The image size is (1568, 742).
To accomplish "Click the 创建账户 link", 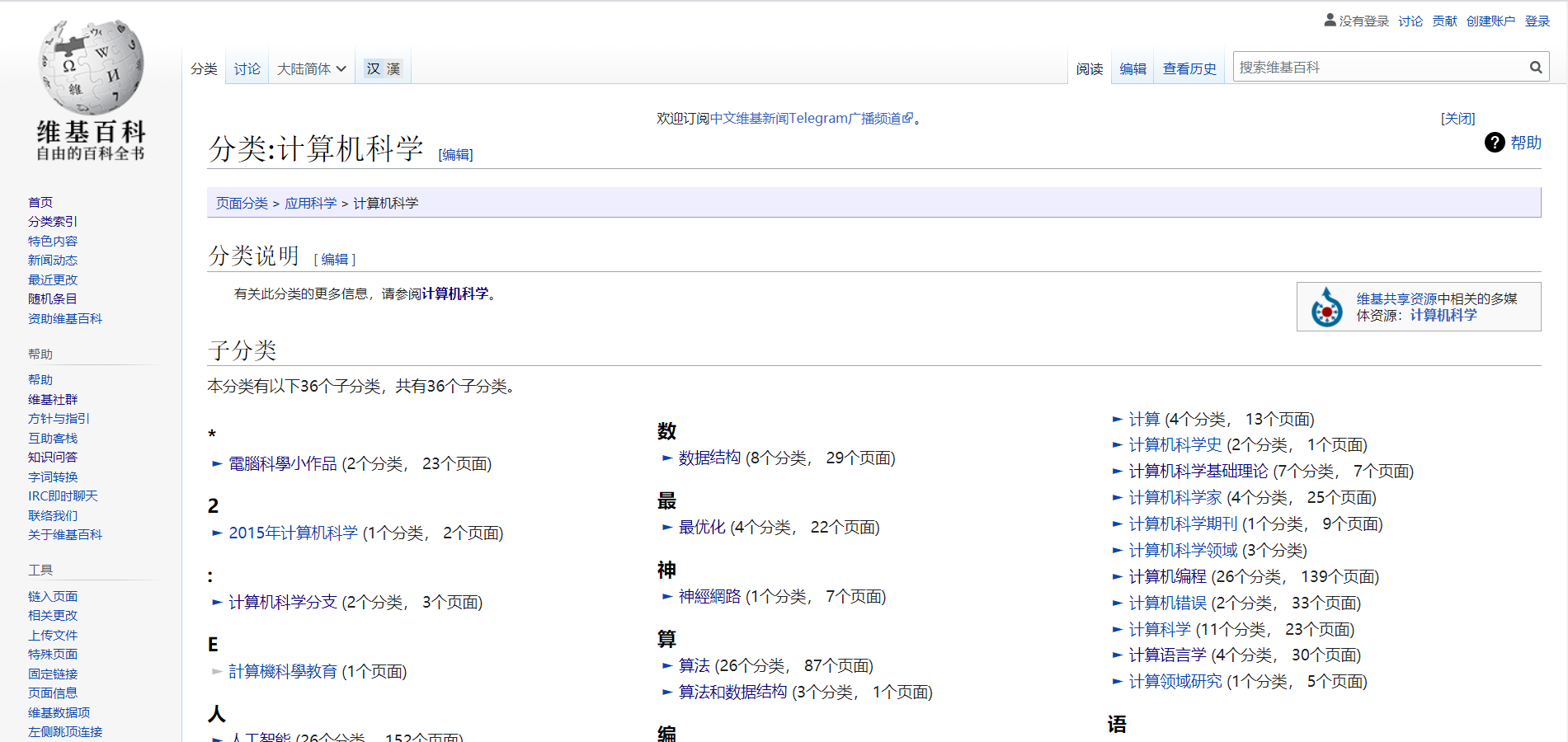I will click(1490, 21).
